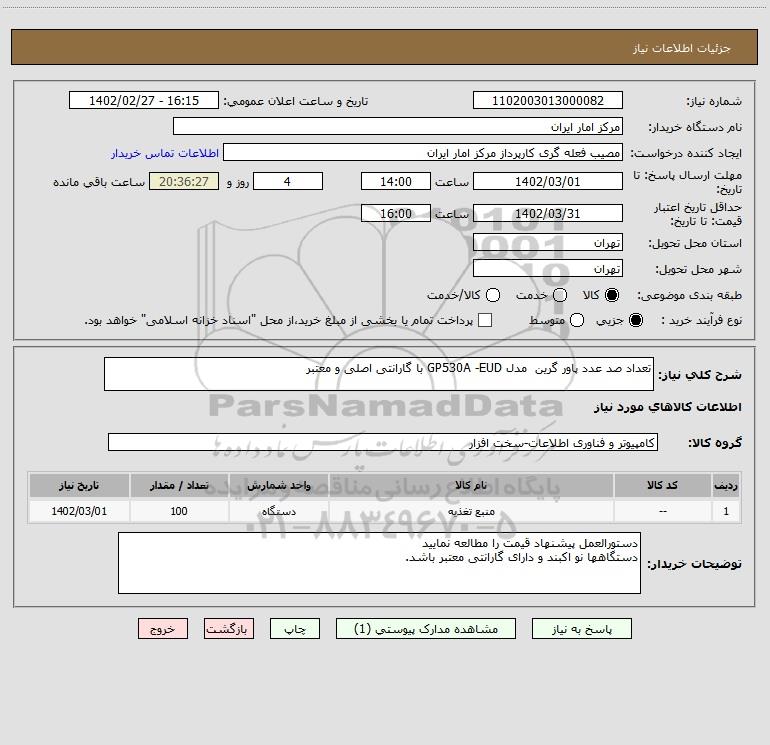This screenshot has width=770, height=745.
Task: Click the خروج exit button
Action: [x=163, y=629]
